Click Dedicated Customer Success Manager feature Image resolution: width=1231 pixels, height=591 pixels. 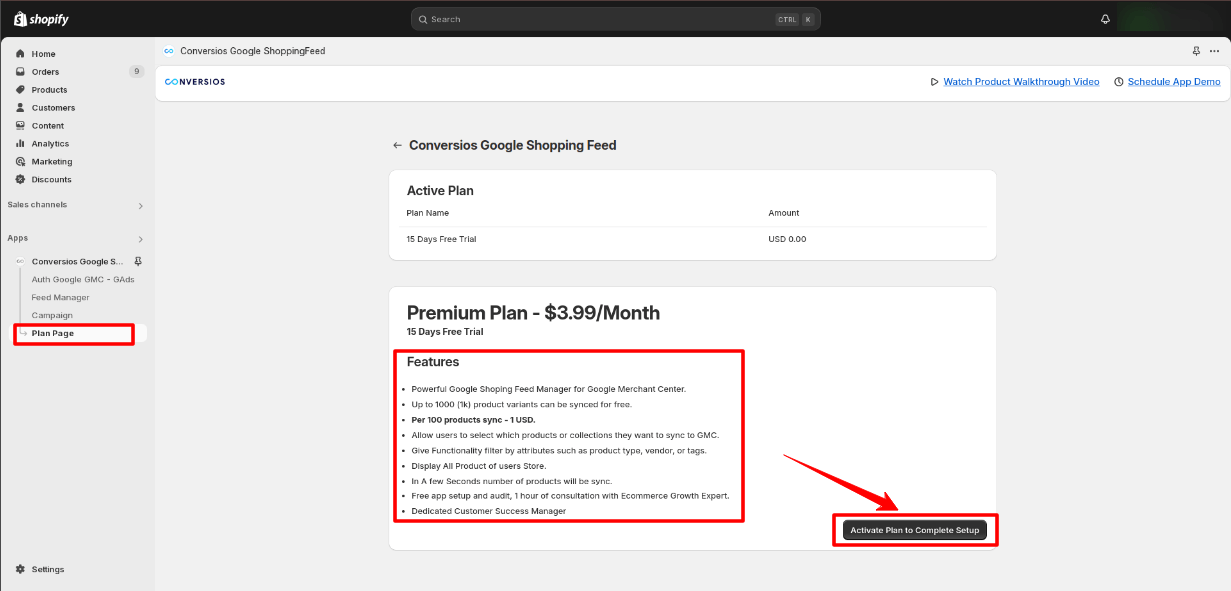point(489,511)
